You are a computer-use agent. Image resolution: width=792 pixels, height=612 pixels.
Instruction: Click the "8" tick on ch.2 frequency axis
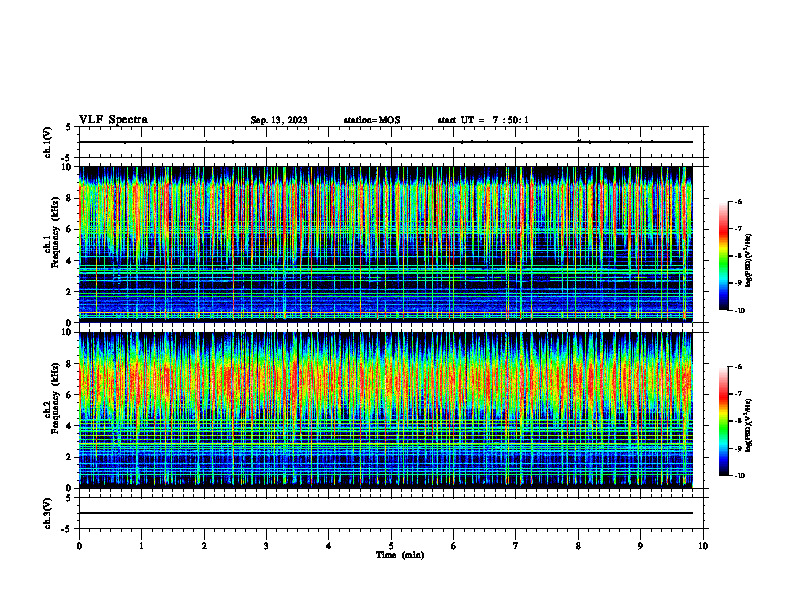69,364
